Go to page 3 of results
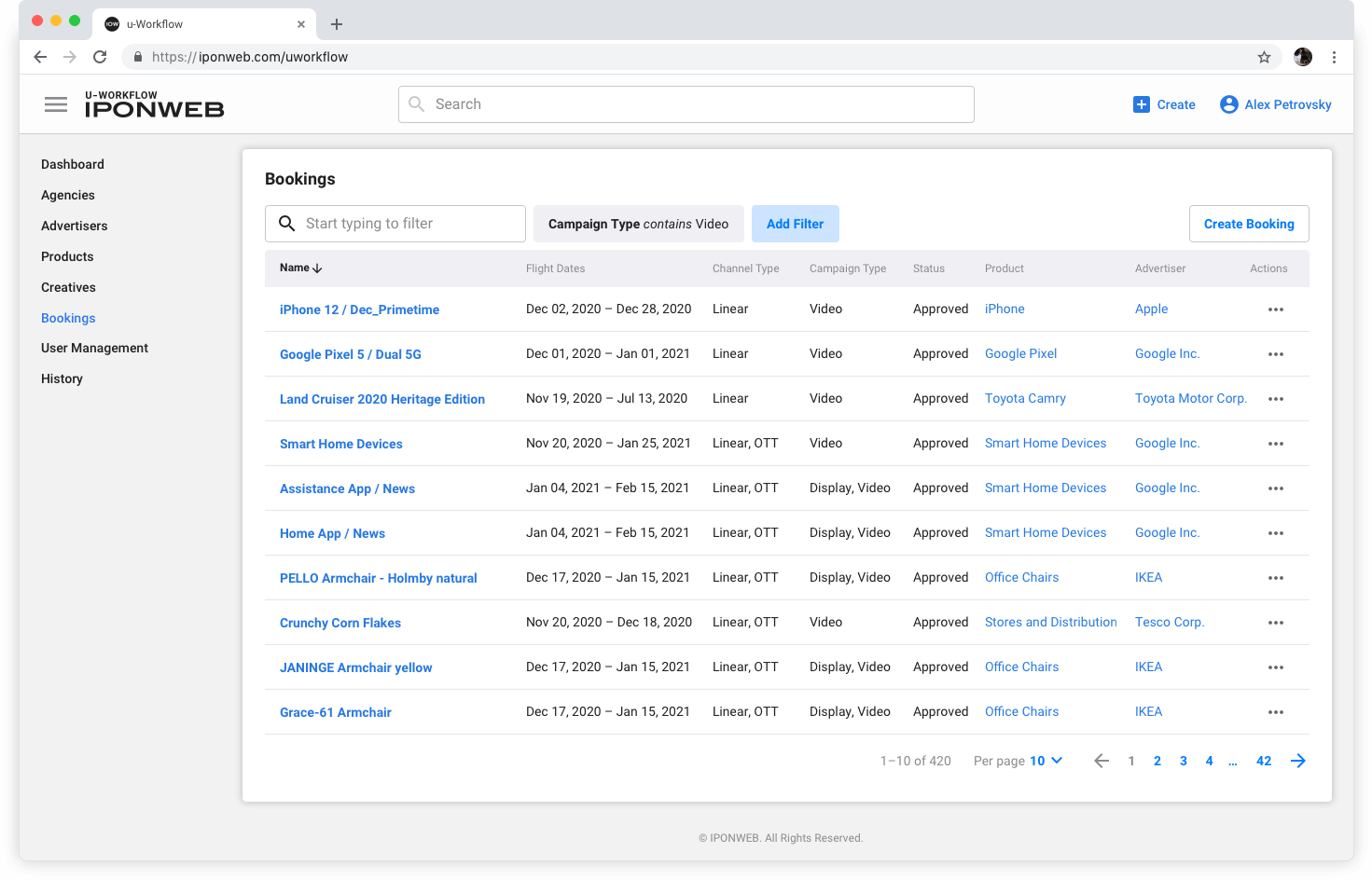The image size is (1372, 880). tap(1184, 761)
